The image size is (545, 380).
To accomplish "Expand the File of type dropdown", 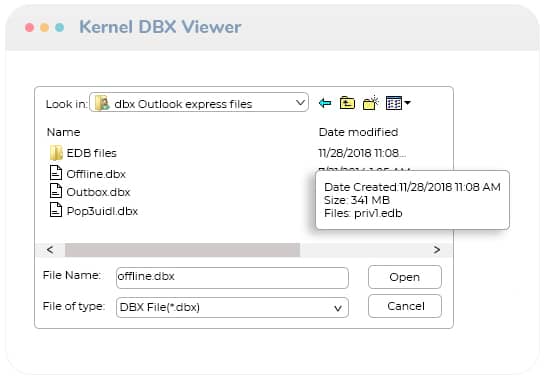I will 337,308.
